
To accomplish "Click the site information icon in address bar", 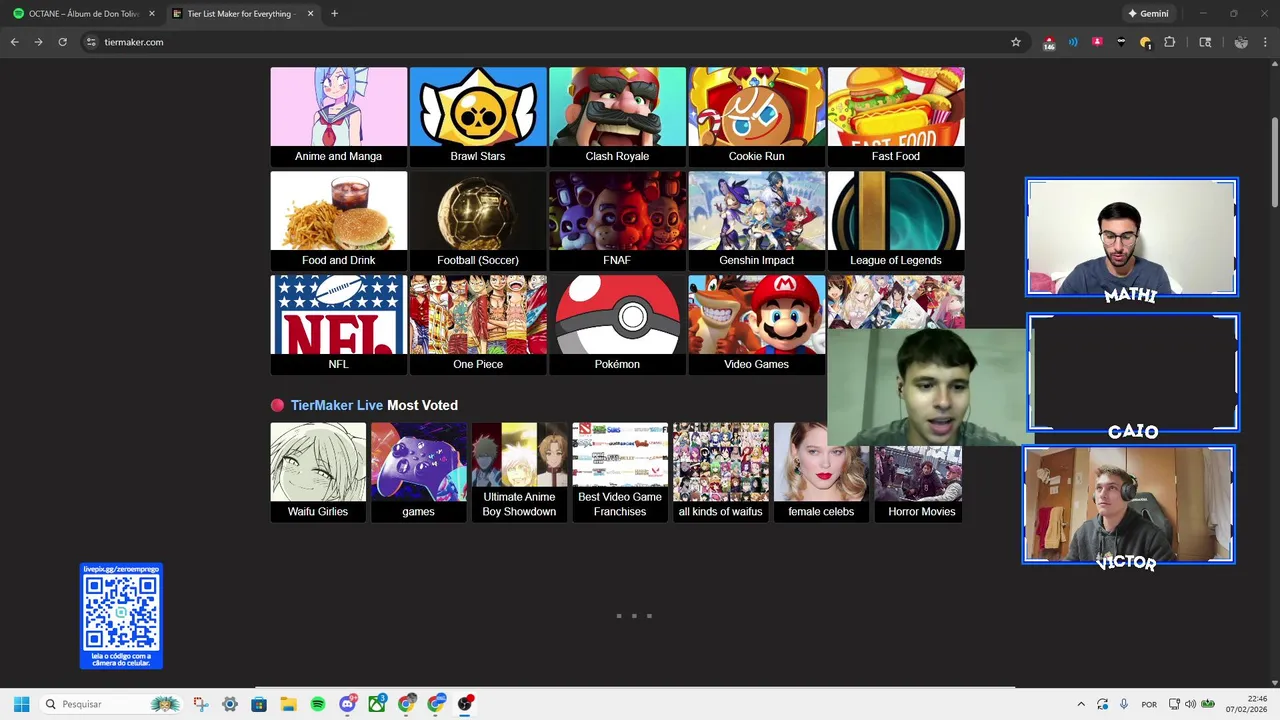I will click(91, 42).
